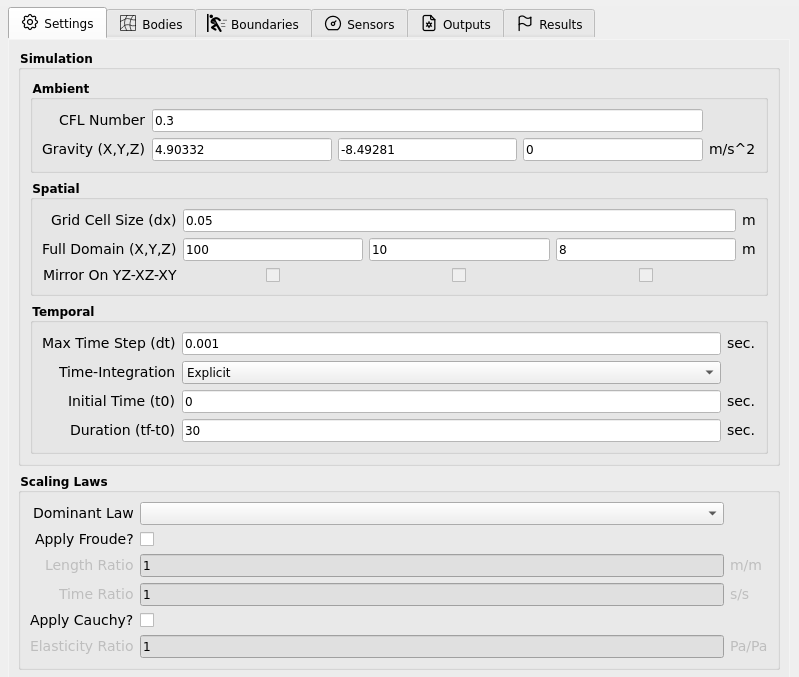Click the Grid Cell Size field

point(460,221)
